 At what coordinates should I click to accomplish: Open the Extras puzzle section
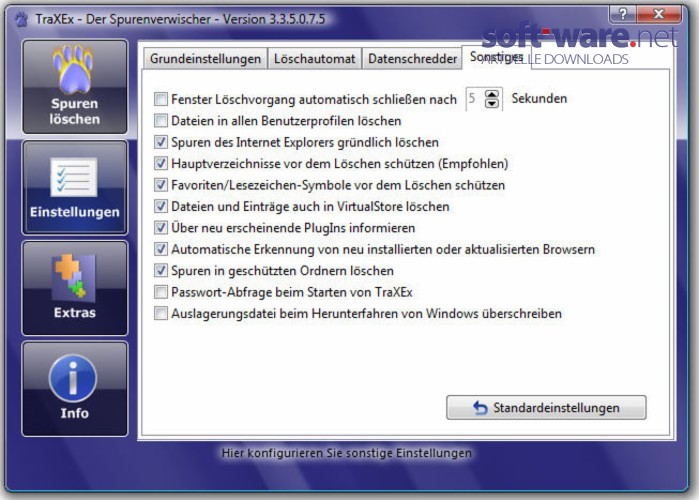75,288
